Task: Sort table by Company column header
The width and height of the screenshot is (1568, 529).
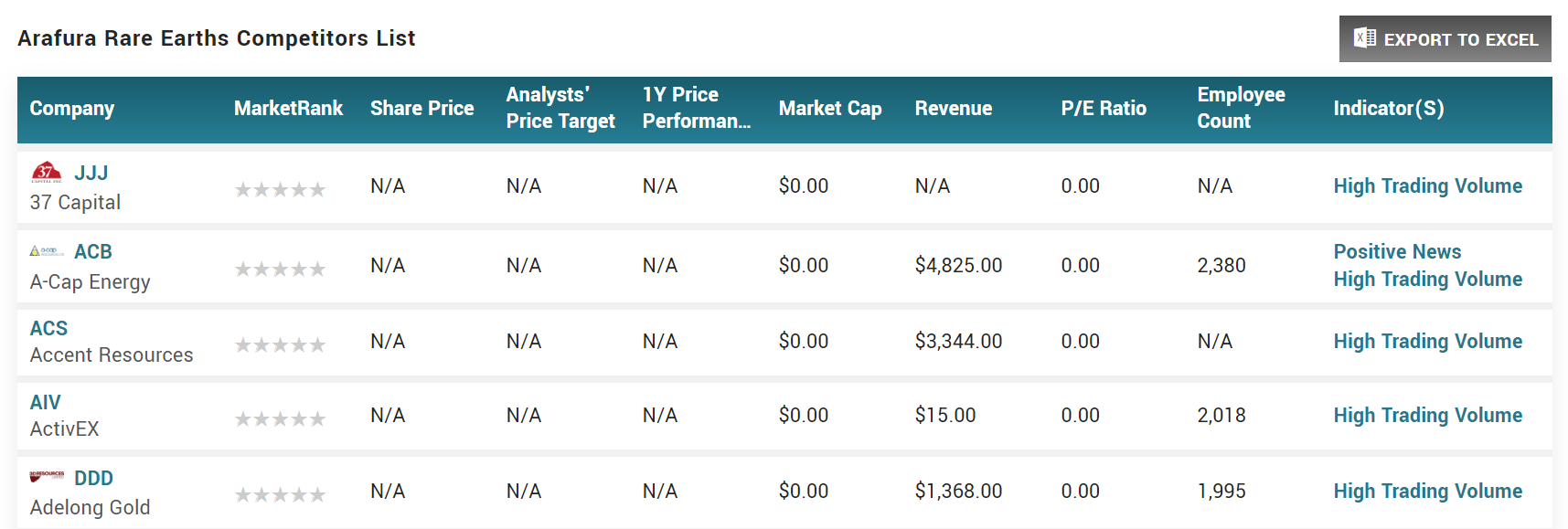Action: 72,109
